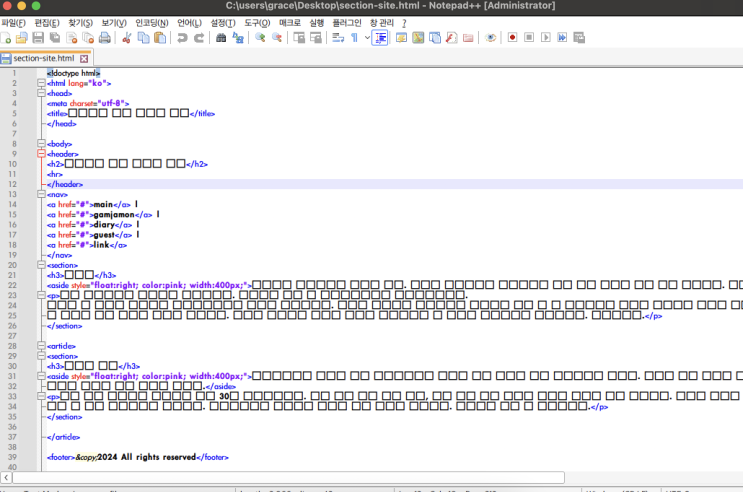Toggle synchronize horizontal scrolling
The width and height of the screenshot is (743, 492).
coord(316,38)
